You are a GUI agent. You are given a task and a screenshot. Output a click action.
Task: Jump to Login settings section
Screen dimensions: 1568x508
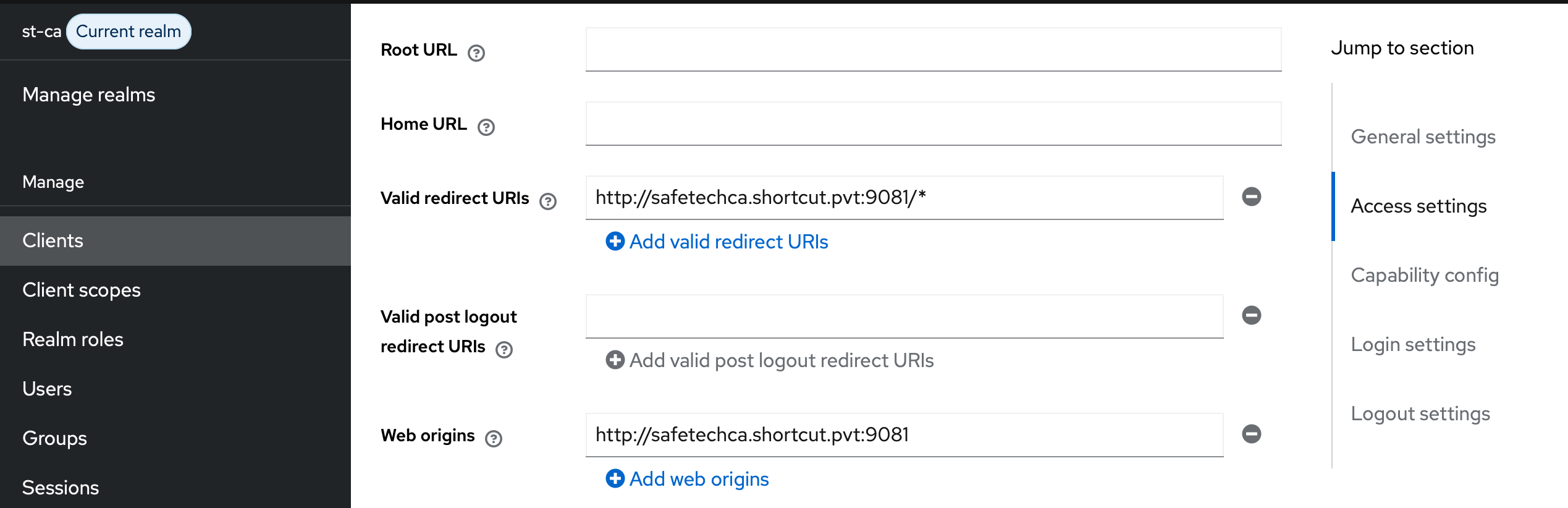[x=1413, y=344]
